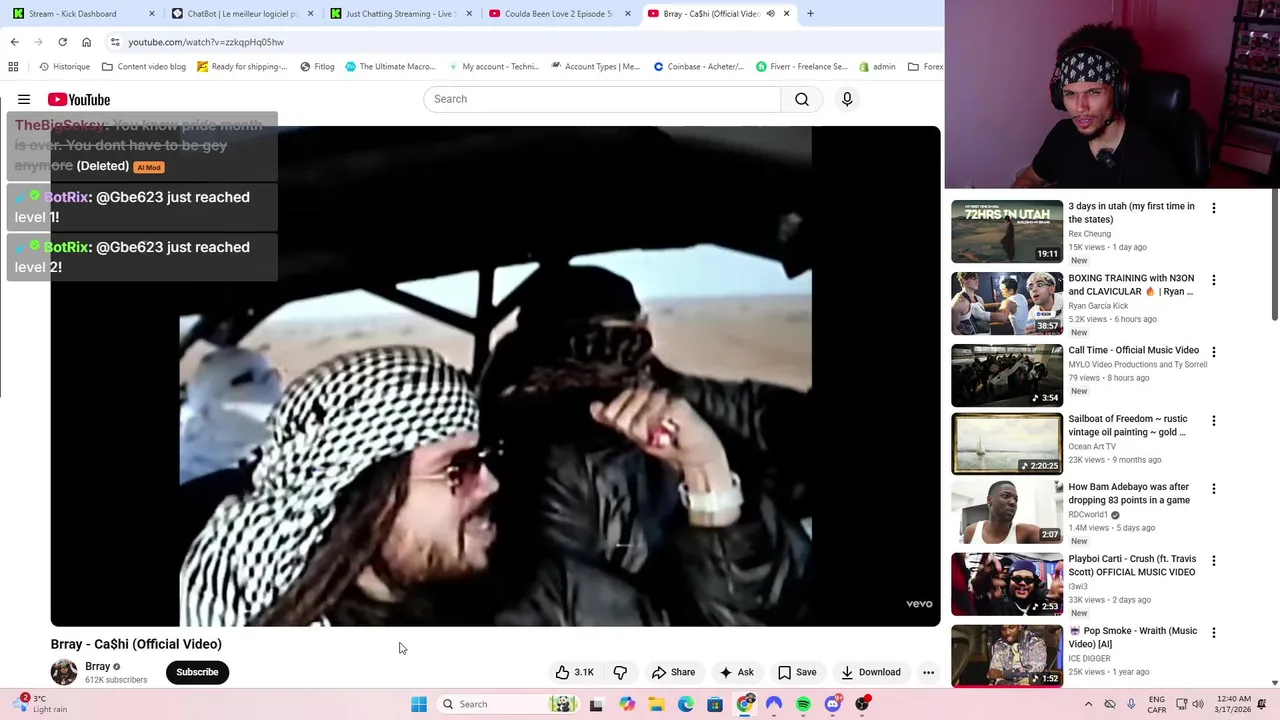
Task: Open RDCworld1 channel name
Action: pos(1087,515)
